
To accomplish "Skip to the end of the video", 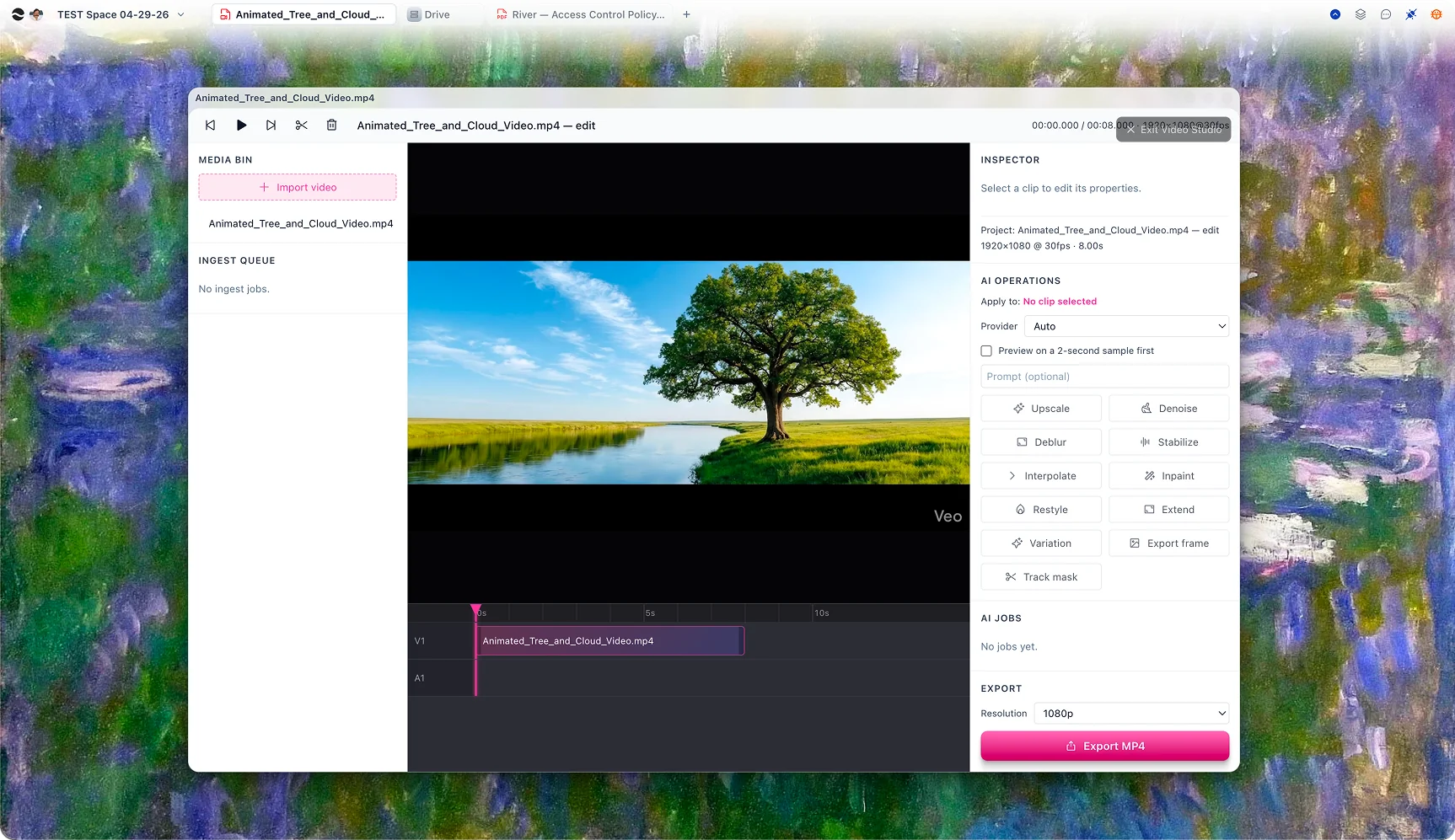I will [x=271, y=126].
